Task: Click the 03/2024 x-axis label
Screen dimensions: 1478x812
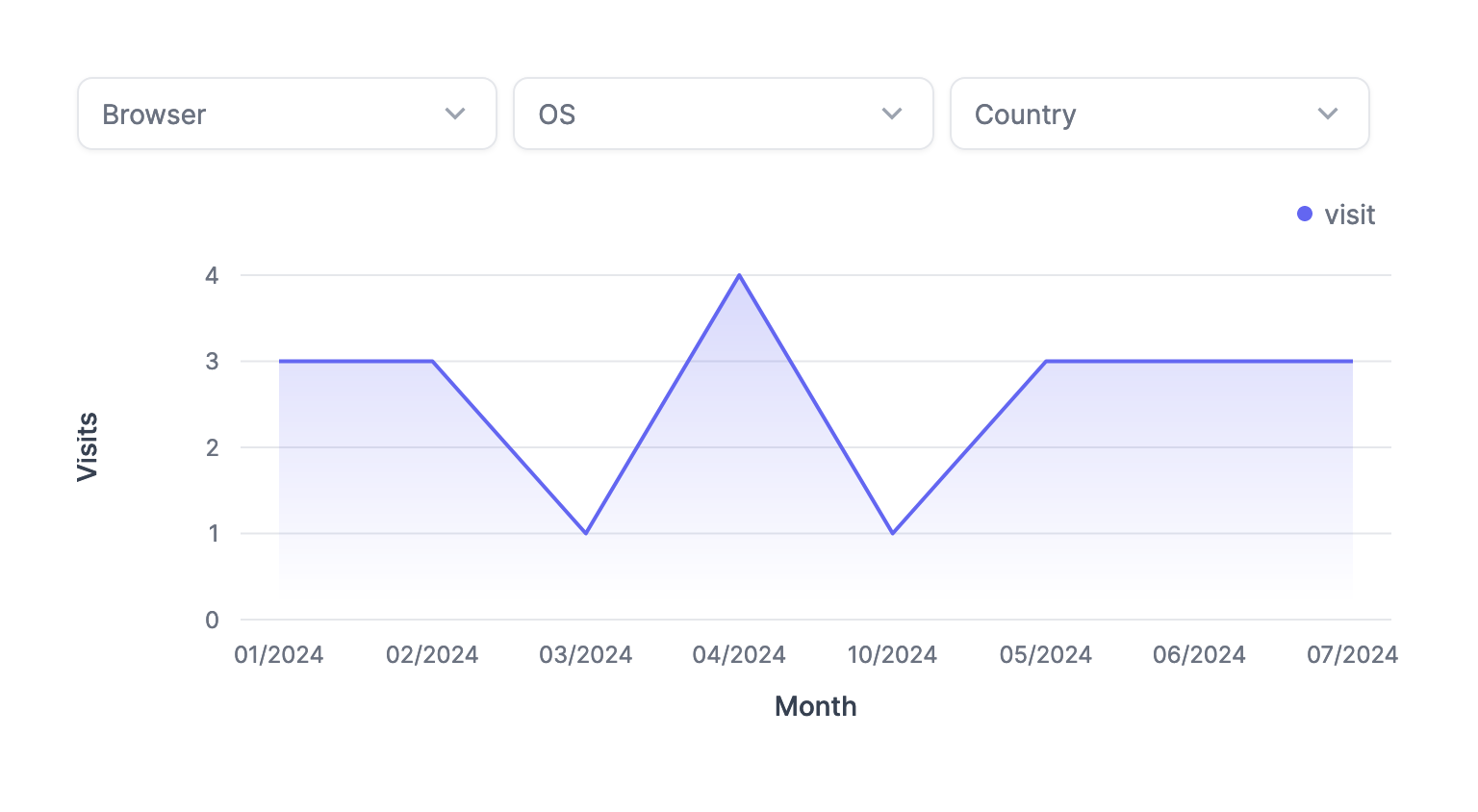Action: [x=586, y=655]
